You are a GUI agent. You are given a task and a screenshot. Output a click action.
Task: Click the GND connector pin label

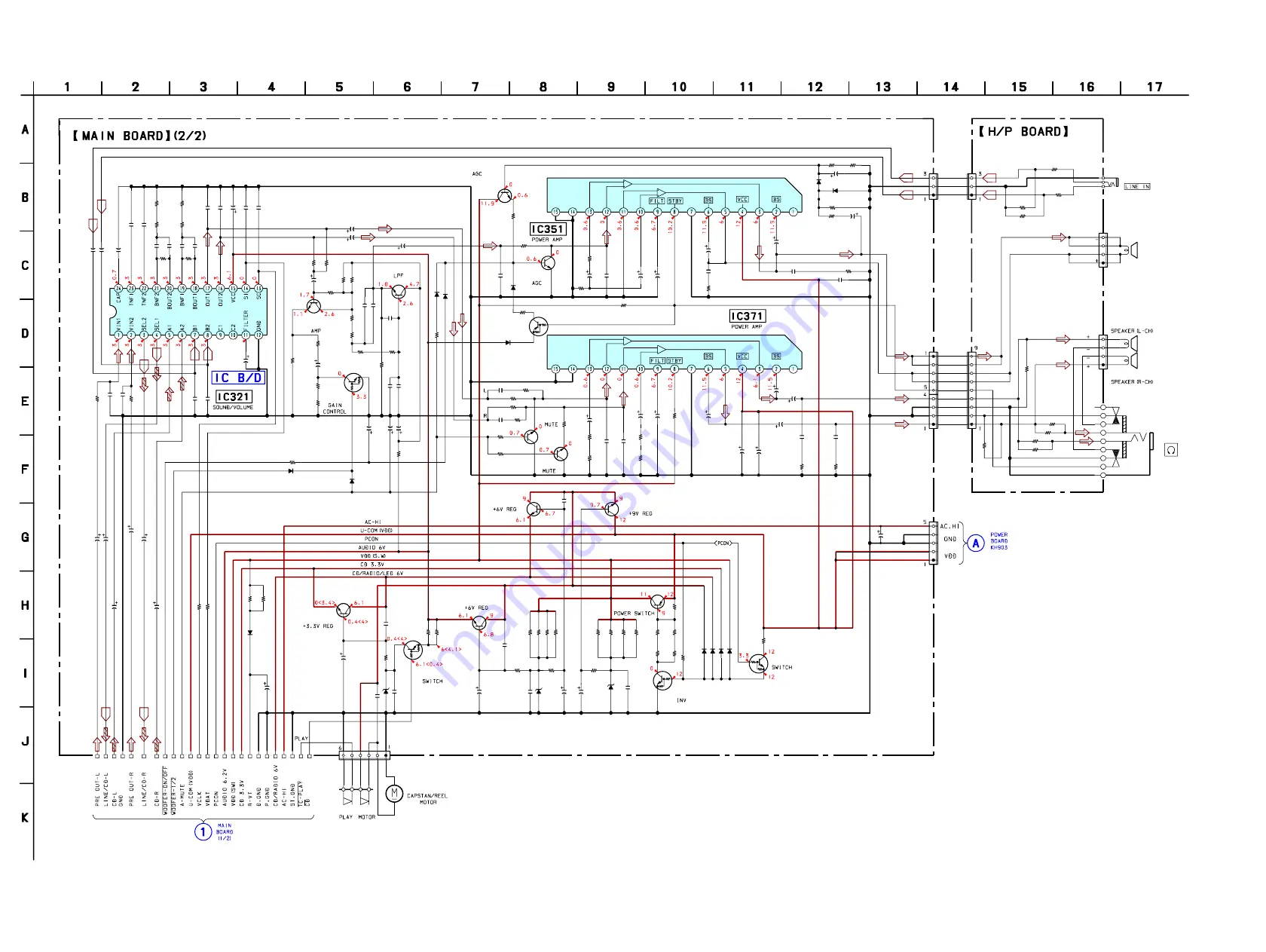[x=950, y=539]
